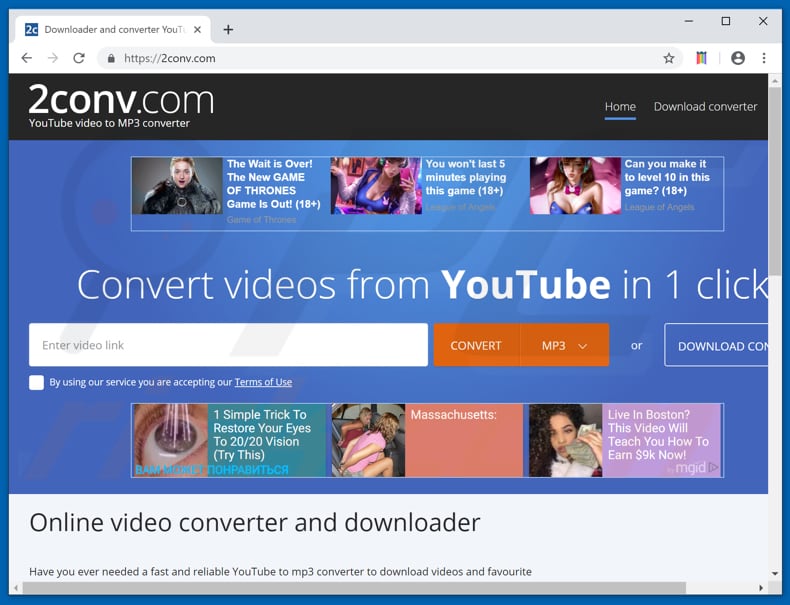790x605 pixels.
Task: Open the Chrome three-dot menu
Action: 764,58
